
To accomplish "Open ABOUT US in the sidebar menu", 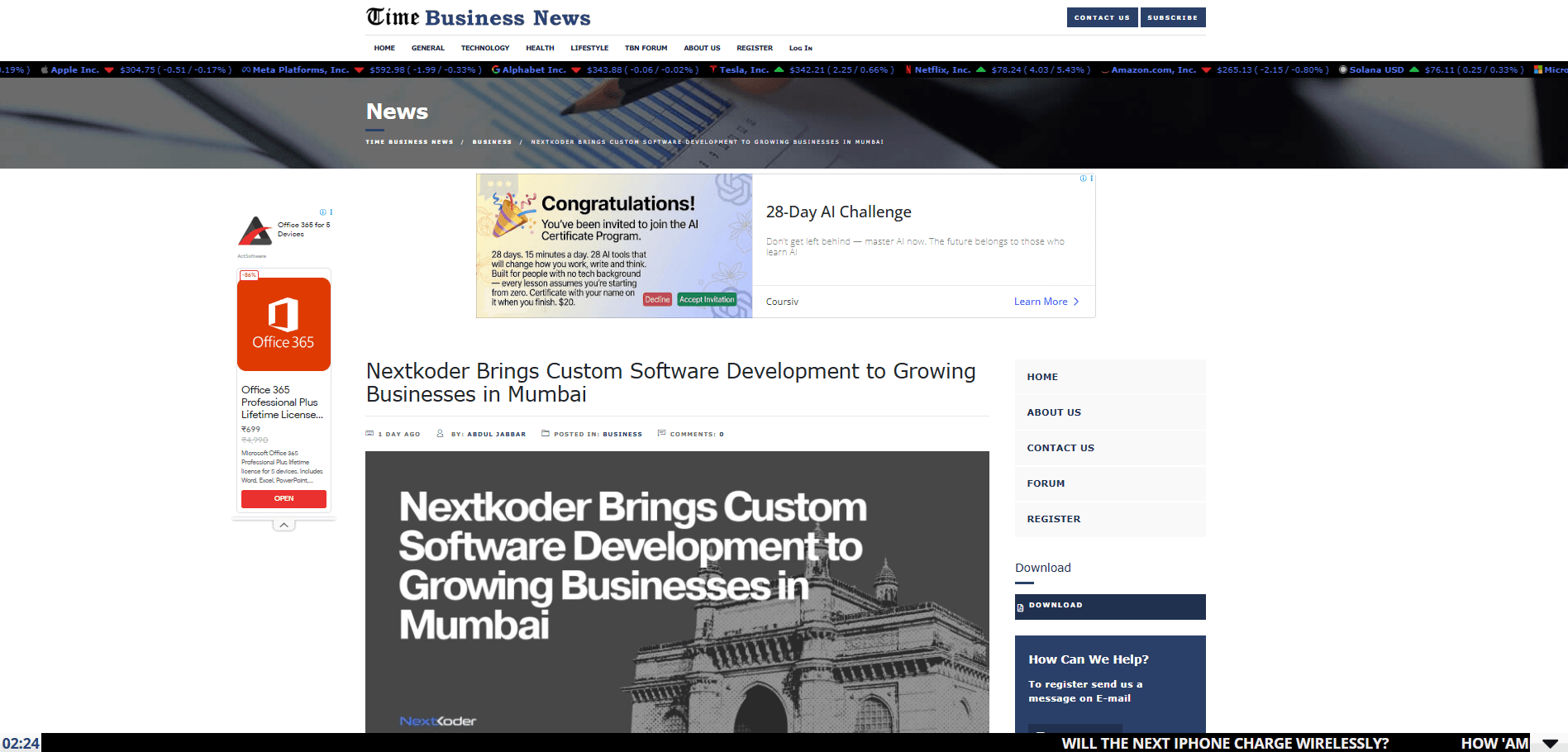I will 1110,412.
